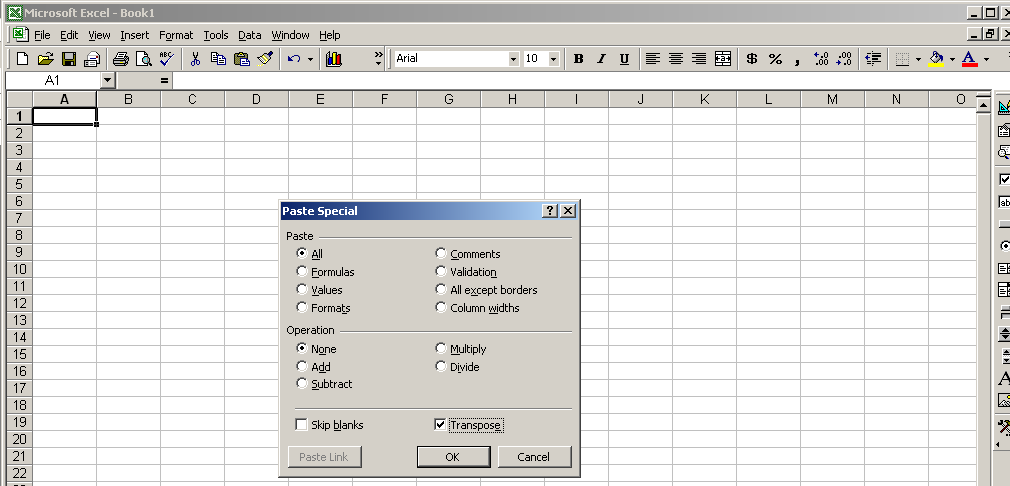This screenshot has width=1010, height=486.
Task: Enable the Skip blanks checkbox
Action: click(x=301, y=425)
